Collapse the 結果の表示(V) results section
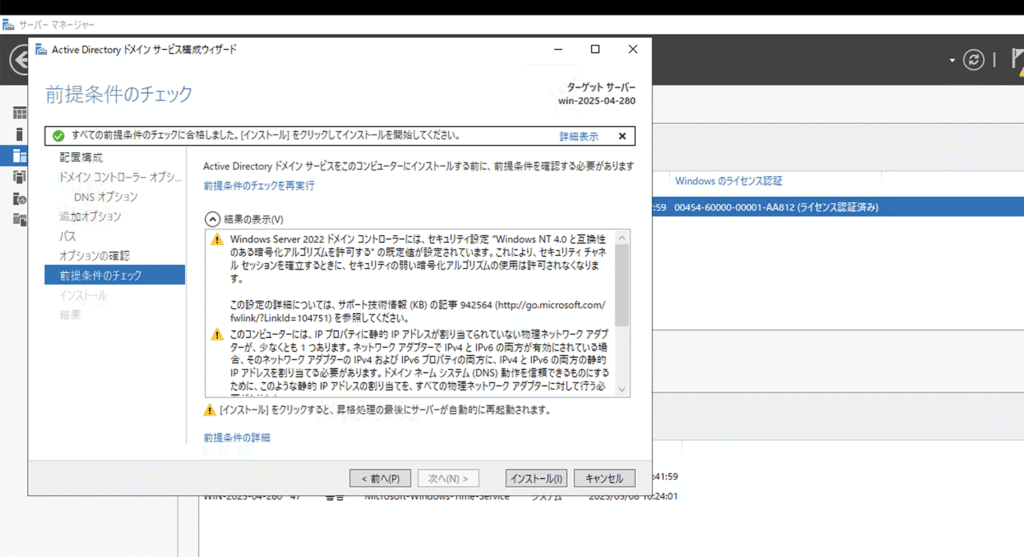 pos(212,219)
